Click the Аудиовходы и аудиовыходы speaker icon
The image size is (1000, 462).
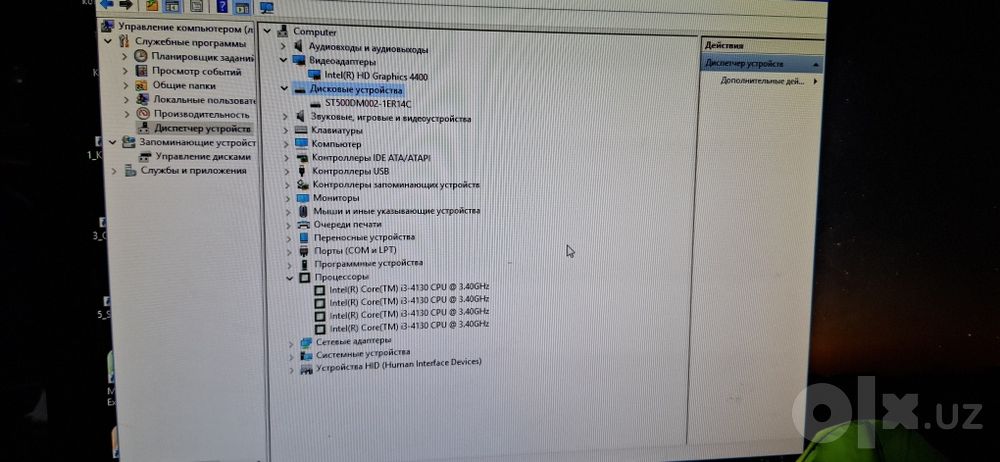point(298,47)
